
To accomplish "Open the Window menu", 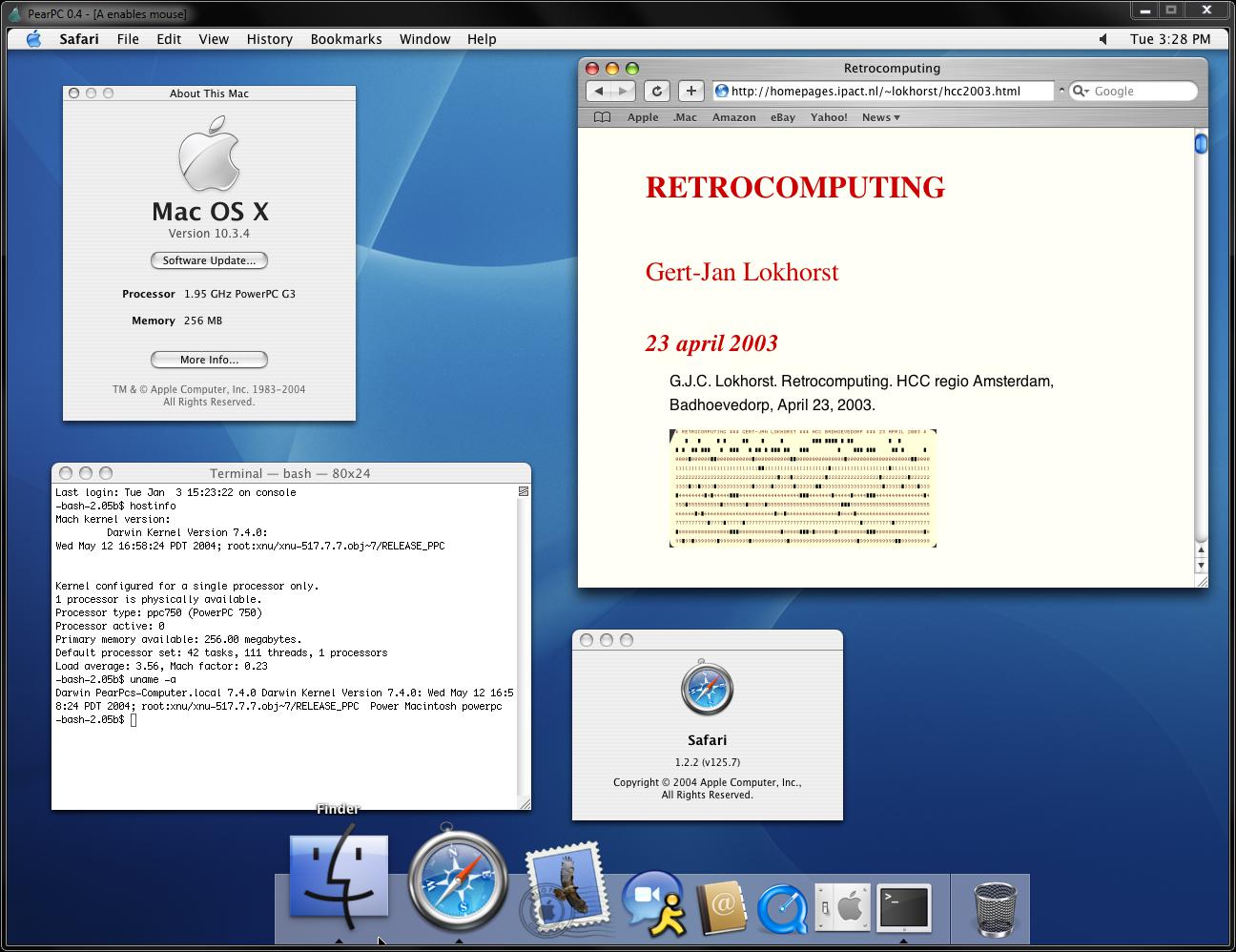I will [x=424, y=39].
